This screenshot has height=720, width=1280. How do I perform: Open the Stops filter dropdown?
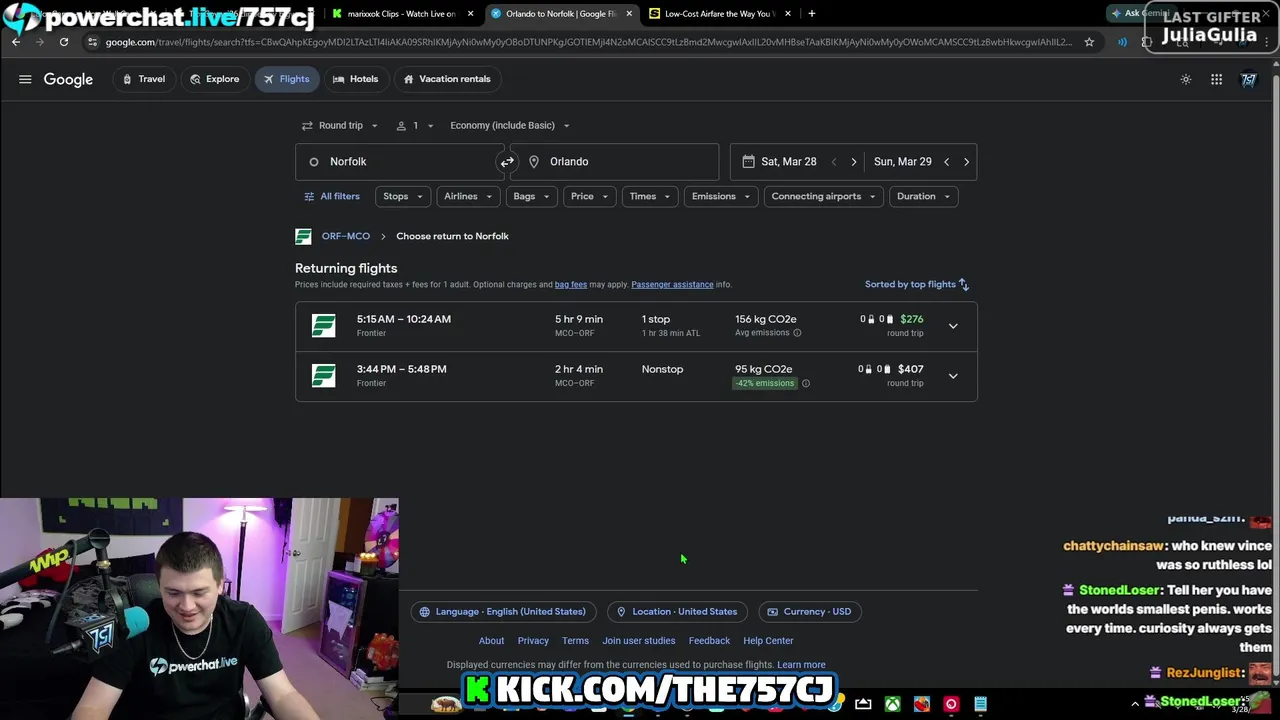403,196
